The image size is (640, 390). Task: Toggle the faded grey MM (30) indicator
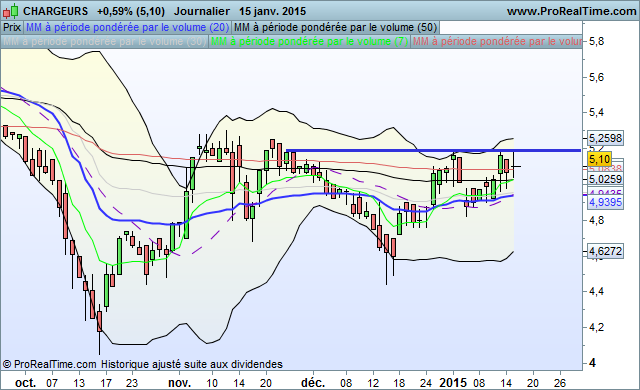104,42
